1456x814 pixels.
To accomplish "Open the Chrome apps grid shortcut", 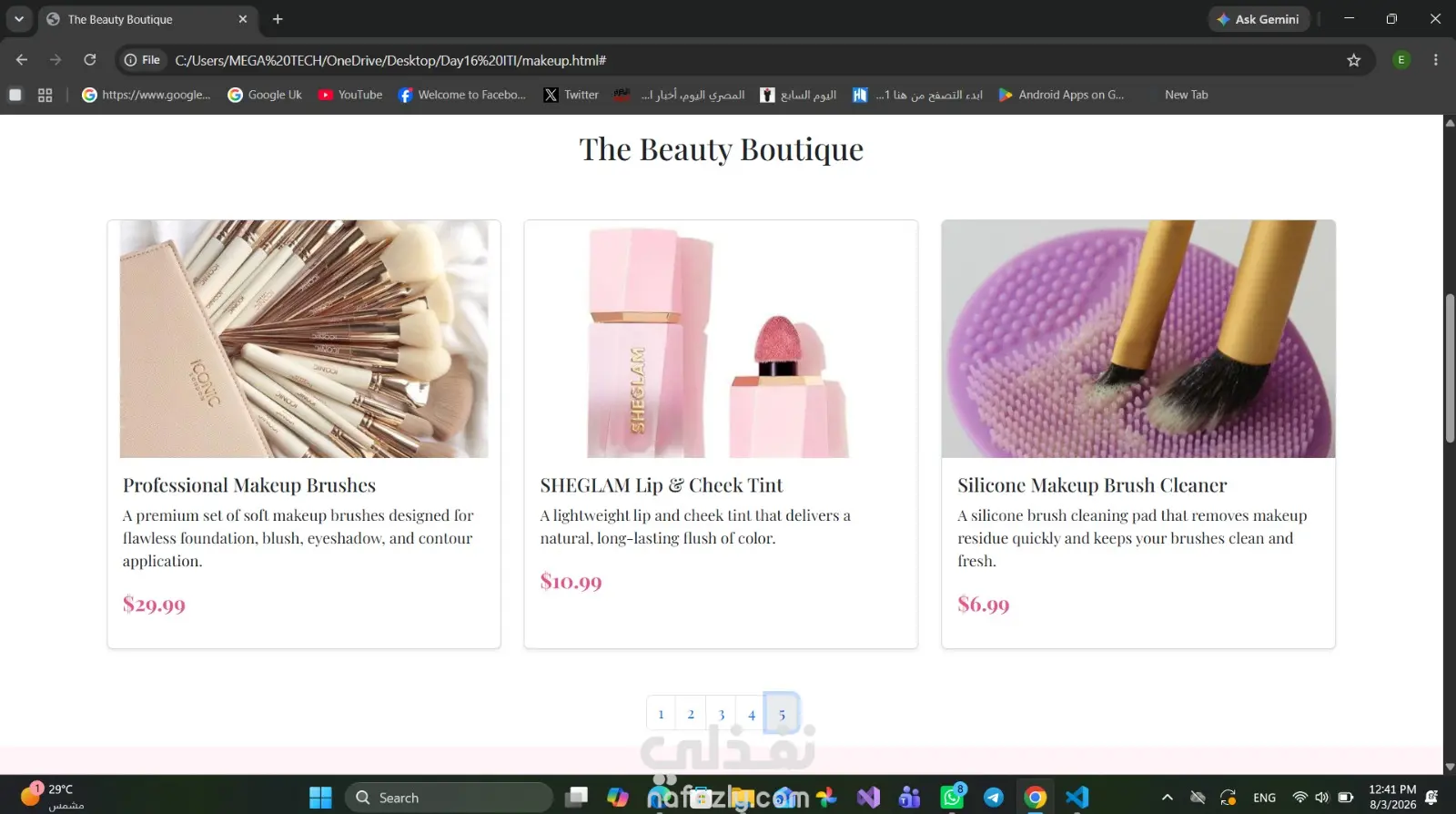I will point(45,95).
